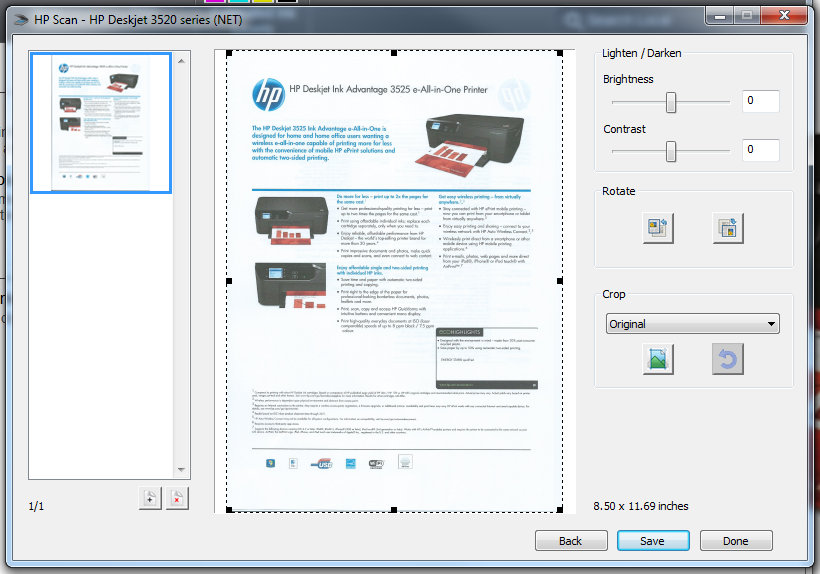Viewport: 820px width, 574px height.
Task: Minimize the HP Scan window
Action: 720,16
